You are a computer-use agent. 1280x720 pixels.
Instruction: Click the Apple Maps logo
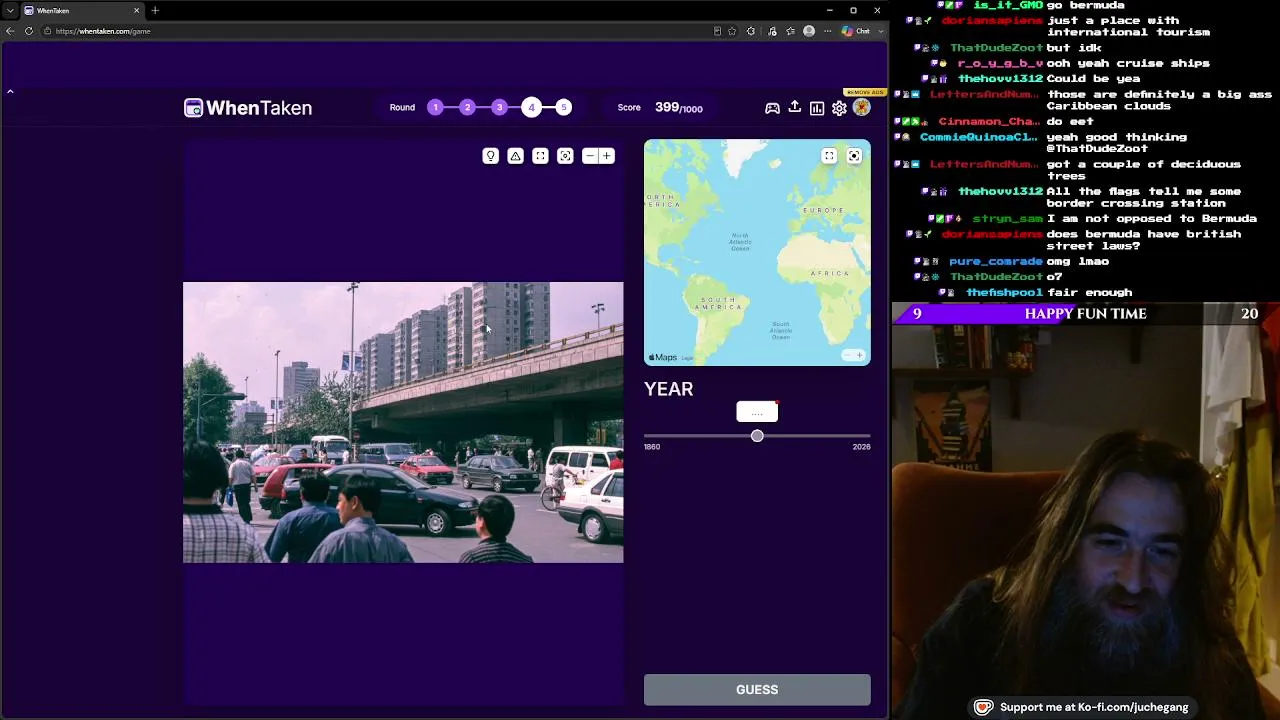[x=663, y=357]
